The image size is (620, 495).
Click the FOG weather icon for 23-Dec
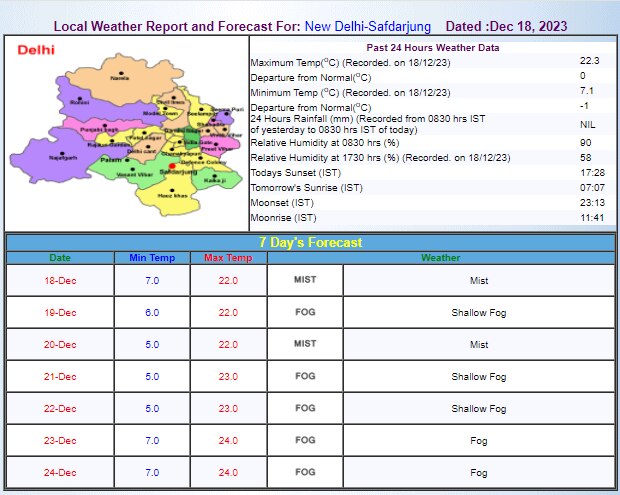pyautogui.click(x=305, y=440)
